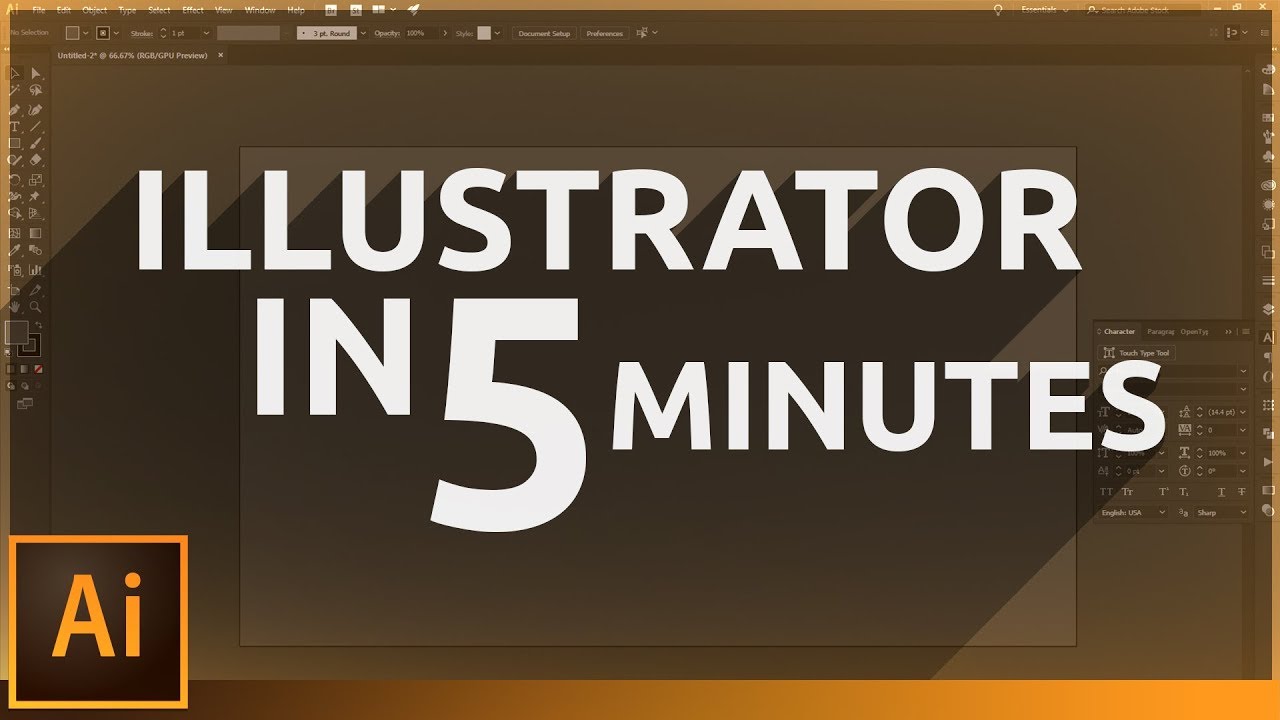Activate the Zoom tool

click(x=36, y=307)
